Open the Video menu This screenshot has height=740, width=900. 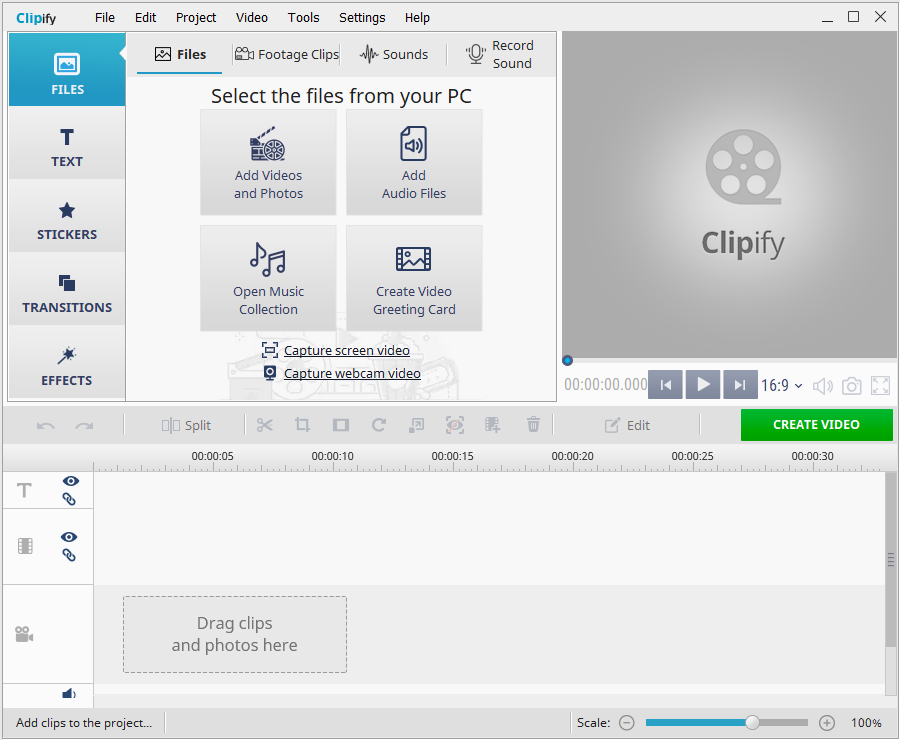[x=251, y=18]
